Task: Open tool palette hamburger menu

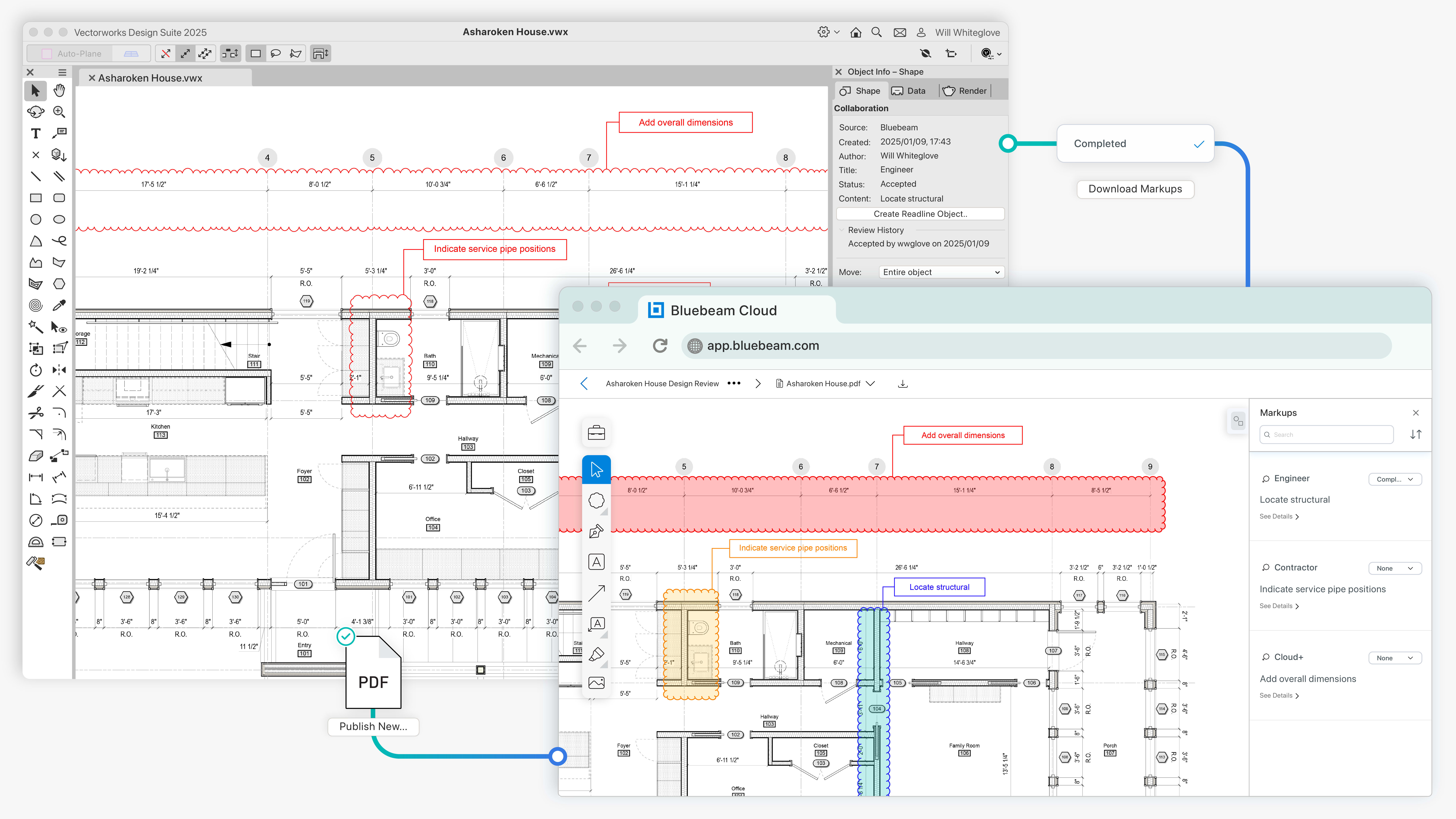Action: coord(62,72)
